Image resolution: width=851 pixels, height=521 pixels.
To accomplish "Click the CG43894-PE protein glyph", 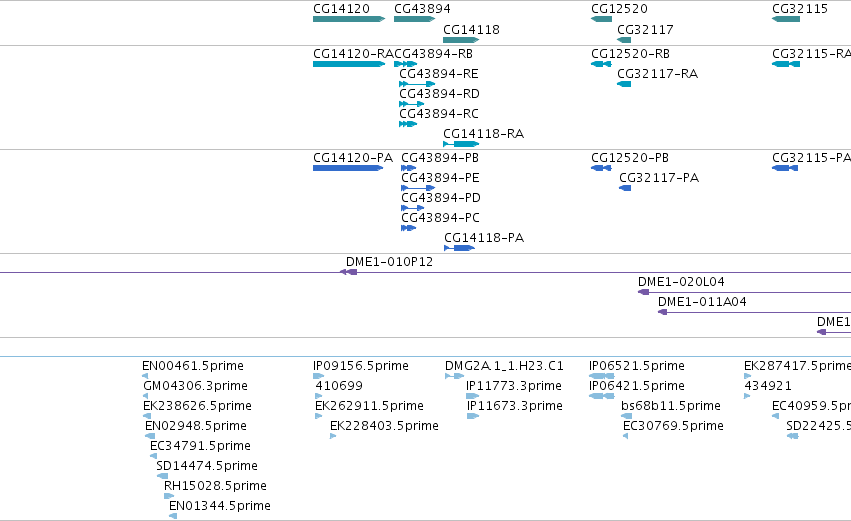I will click(418, 188).
